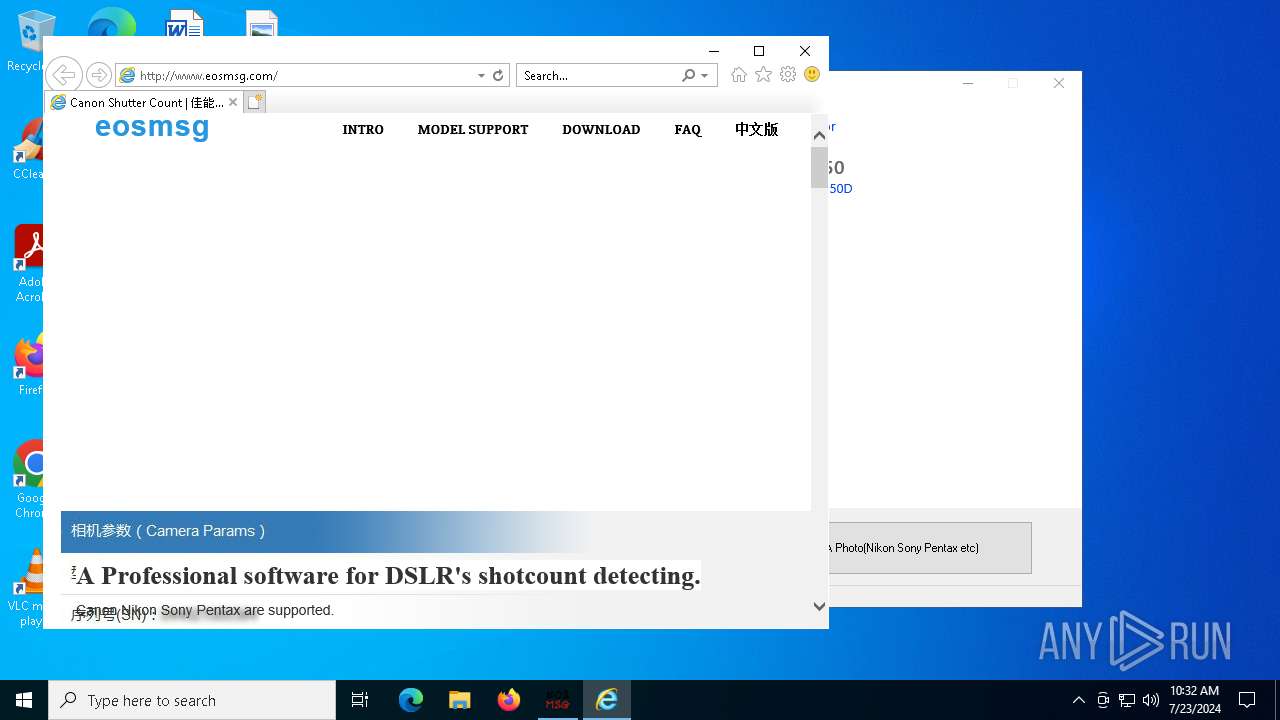Click the page scrollbar down arrow
The width and height of the screenshot is (1280, 720).
pos(819,606)
